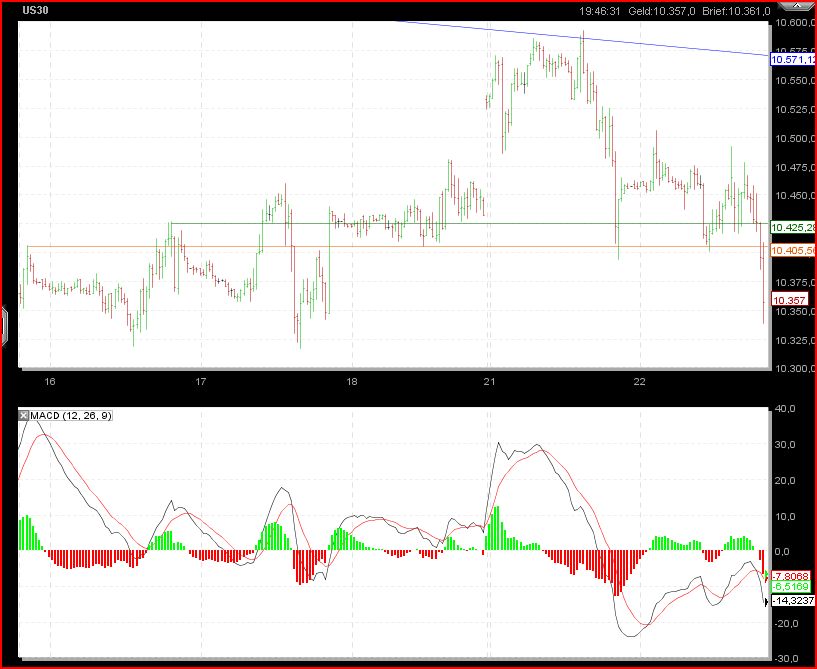The height and width of the screenshot is (669, 817).
Task: Click the black -14,3237 MACD value tag
Action: (x=793, y=601)
